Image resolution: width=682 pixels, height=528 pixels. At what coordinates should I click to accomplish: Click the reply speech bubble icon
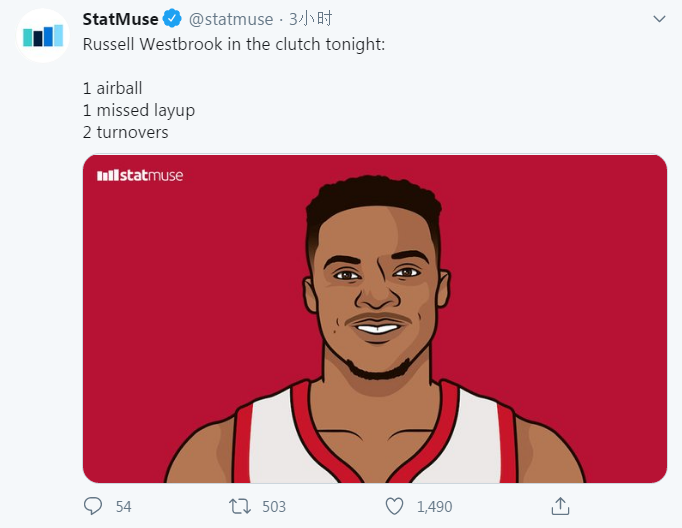pos(93,506)
